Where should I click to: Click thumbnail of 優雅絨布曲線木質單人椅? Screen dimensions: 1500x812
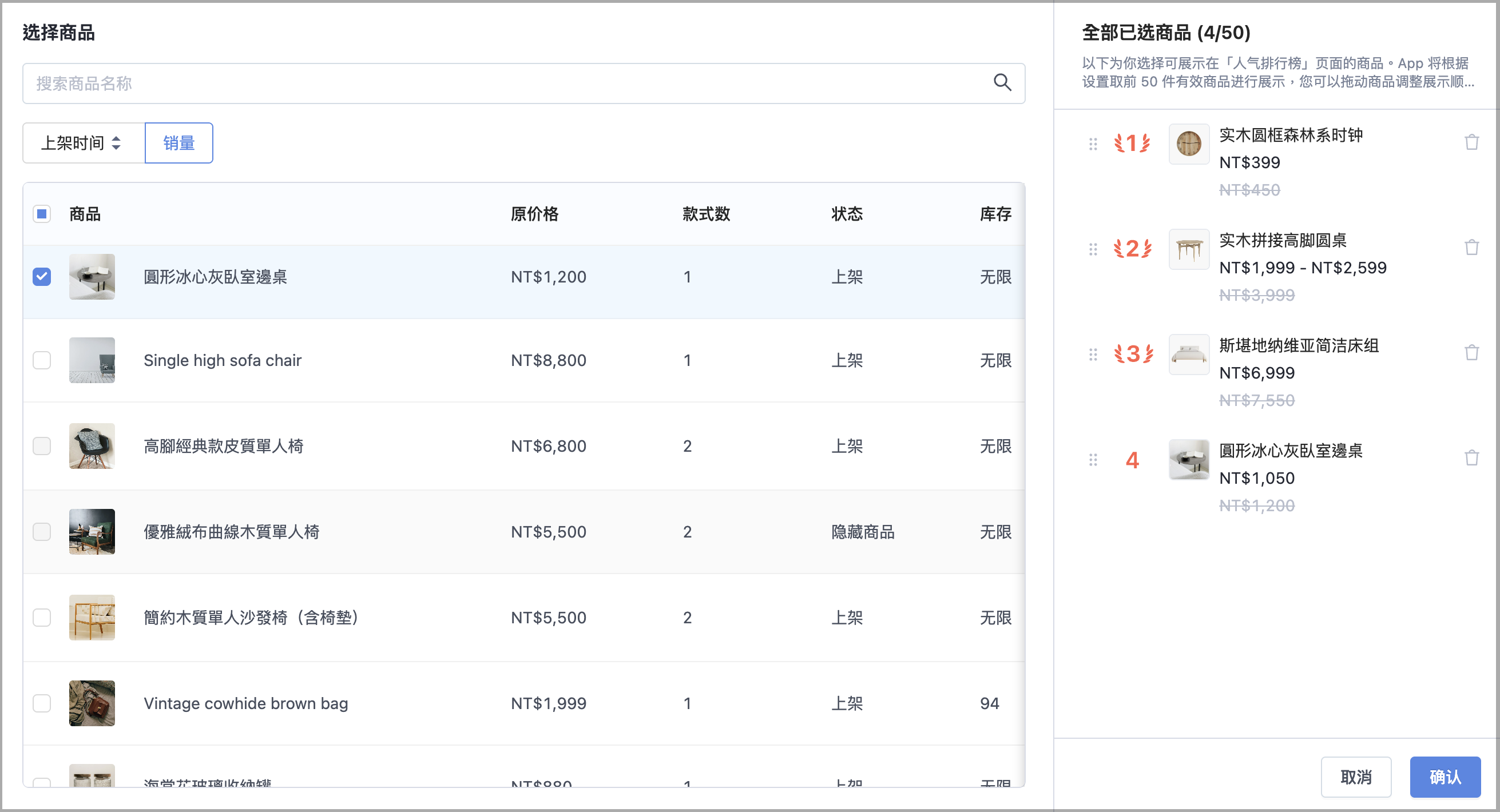[92, 531]
